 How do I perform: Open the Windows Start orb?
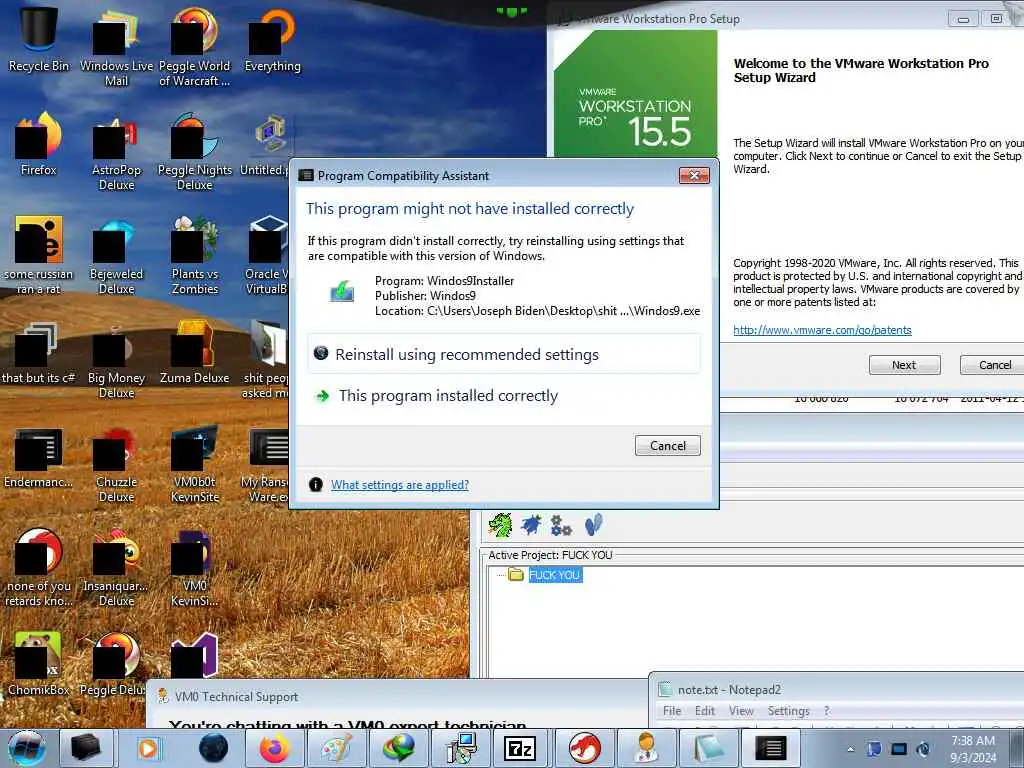[x=26, y=748]
